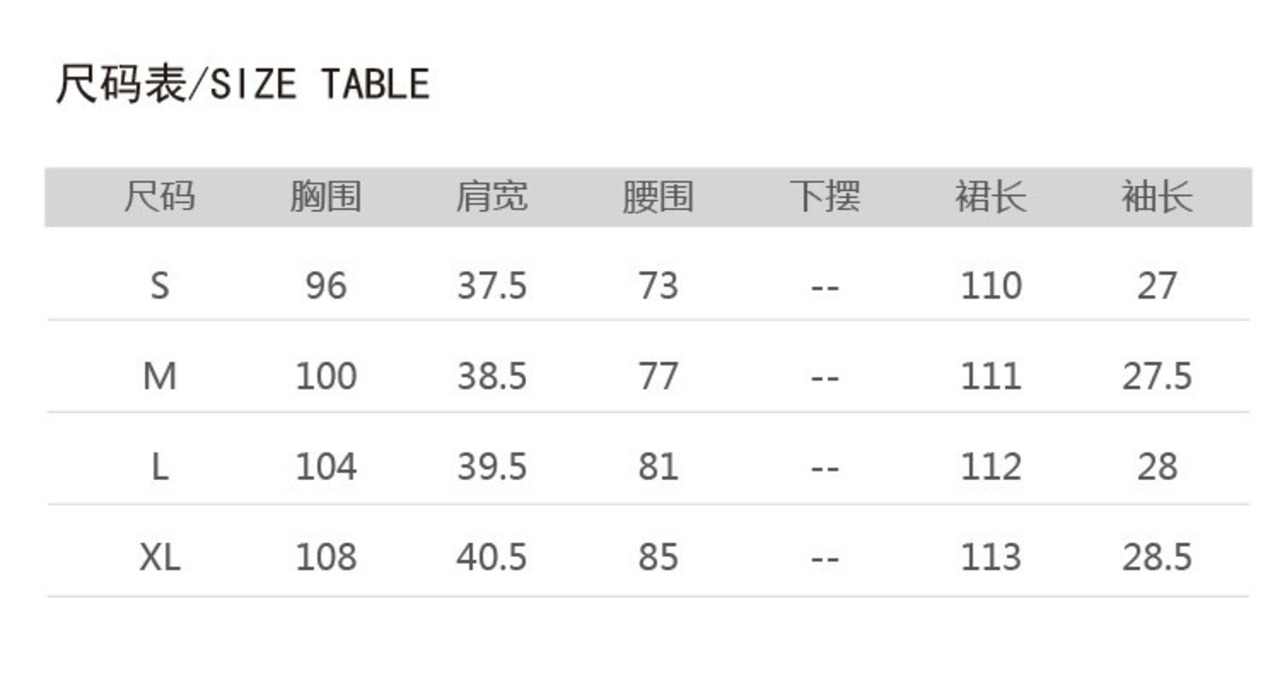Select the 袖长 column header

point(1156,197)
